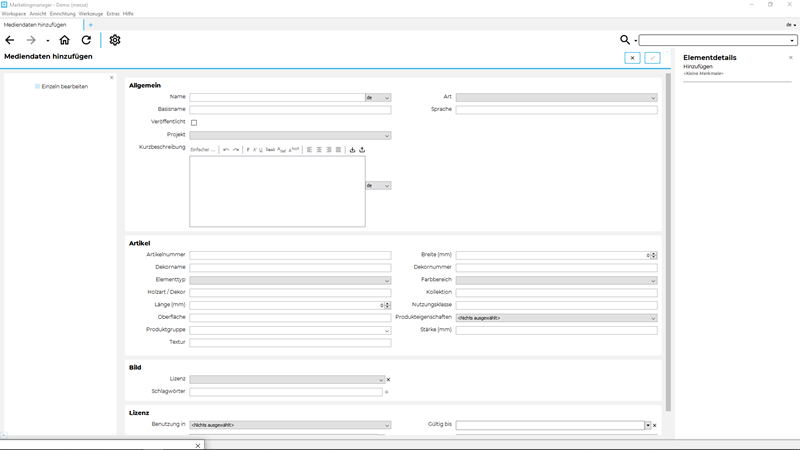This screenshot has height=450, width=800.
Task: Open the Werkzeuge menu
Action: pyautogui.click(x=91, y=14)
